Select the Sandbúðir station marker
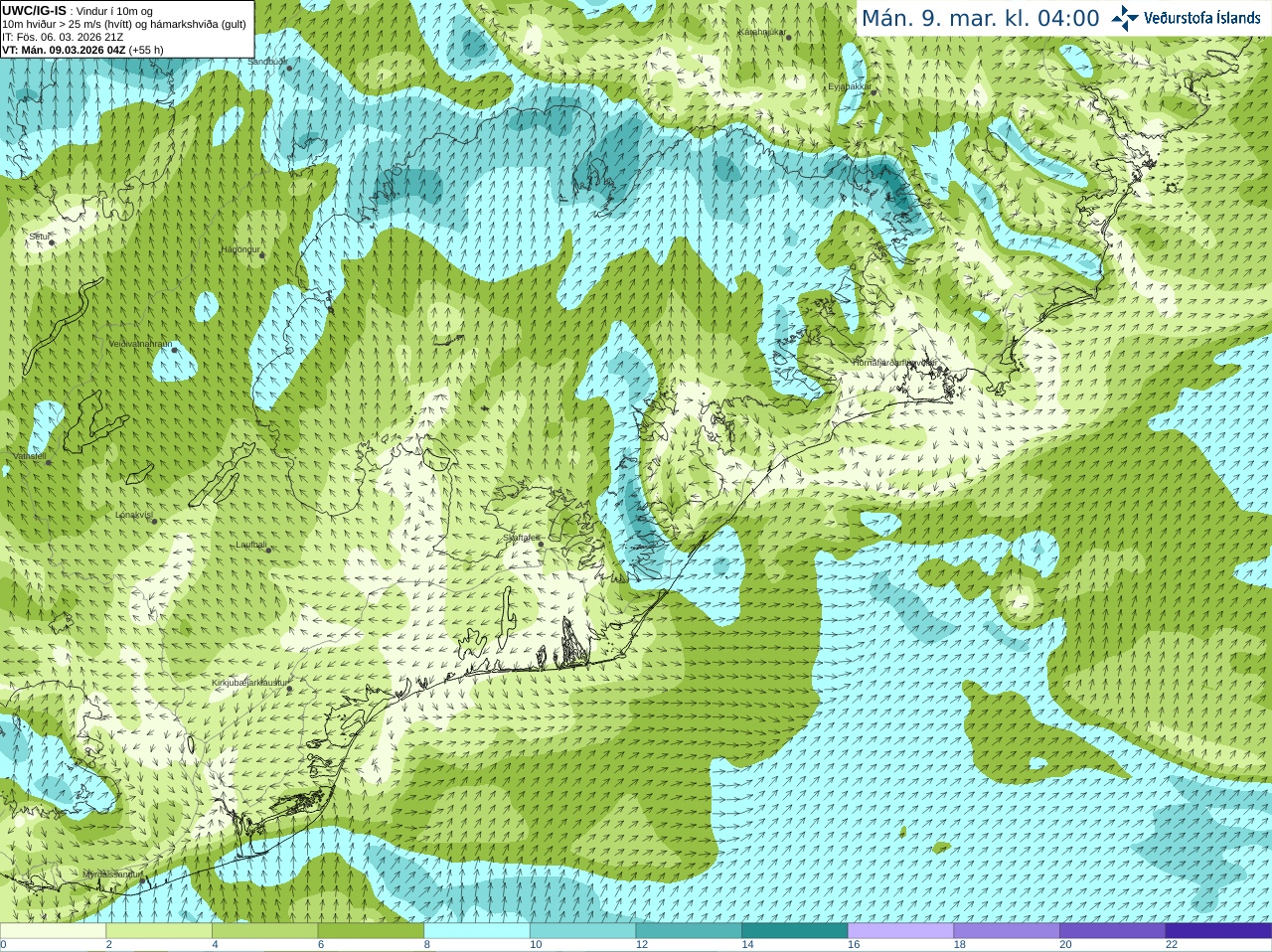The height and width of the screenshot is (952, 1272). [289, 68]
